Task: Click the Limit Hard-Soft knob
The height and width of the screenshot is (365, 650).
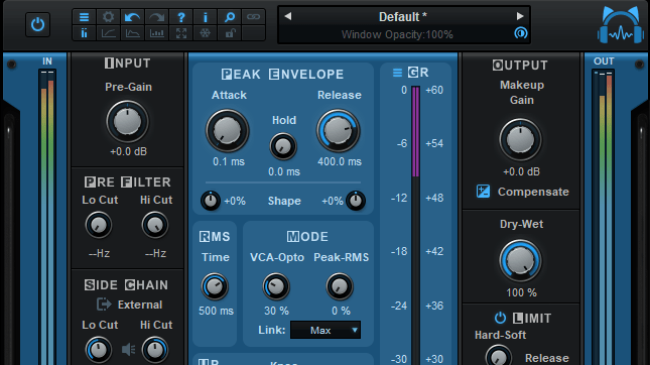Action: click(x=498, y=356)
